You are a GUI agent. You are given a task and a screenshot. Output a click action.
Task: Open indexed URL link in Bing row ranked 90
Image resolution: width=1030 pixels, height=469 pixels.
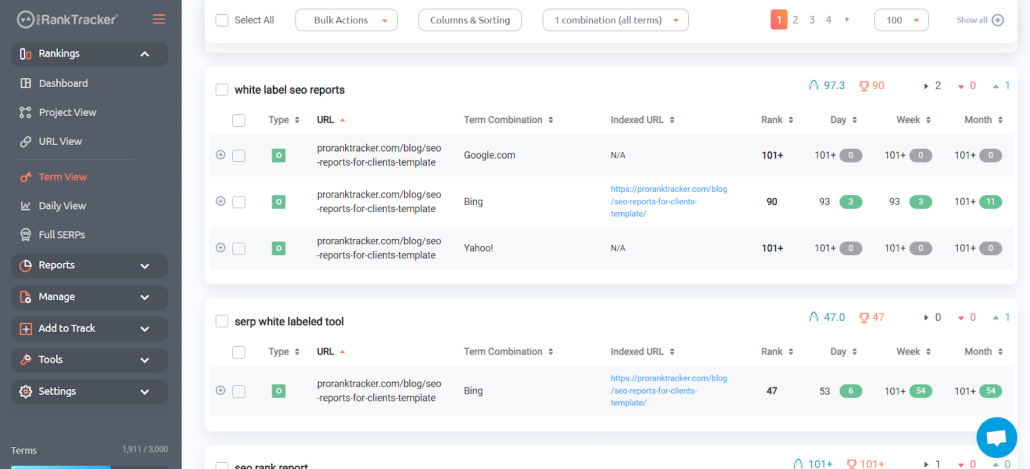(x=669, y=202)
